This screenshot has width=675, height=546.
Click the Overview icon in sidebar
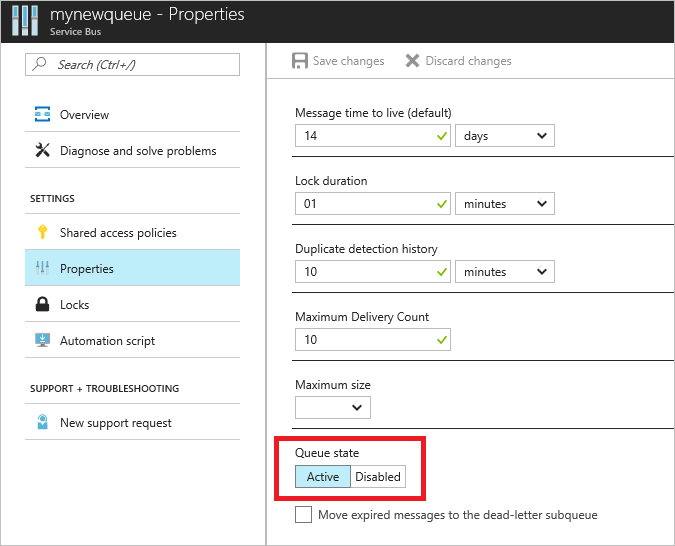pos(42,114)
